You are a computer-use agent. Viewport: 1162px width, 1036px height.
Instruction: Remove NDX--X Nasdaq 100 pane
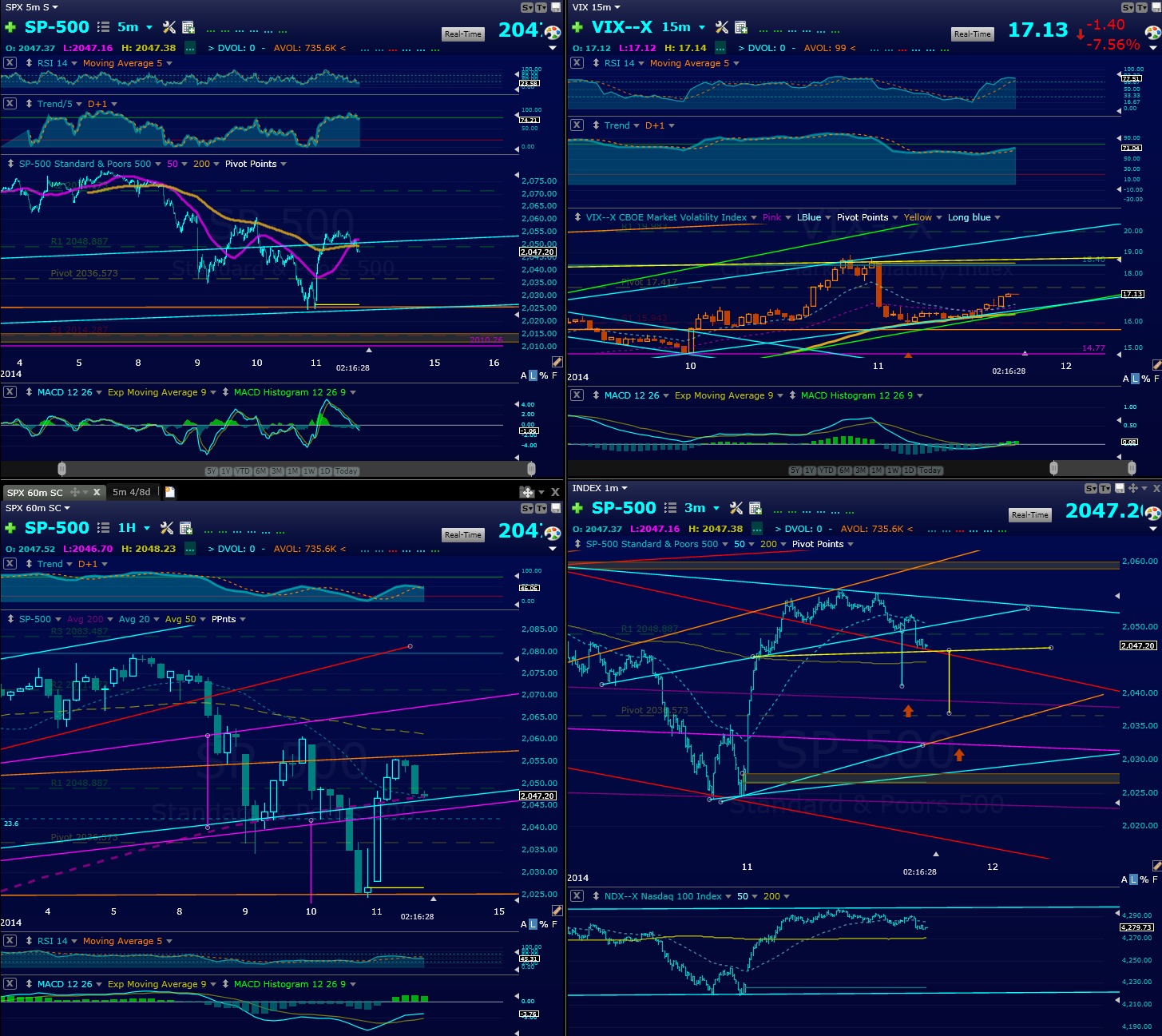click(577, 896)
